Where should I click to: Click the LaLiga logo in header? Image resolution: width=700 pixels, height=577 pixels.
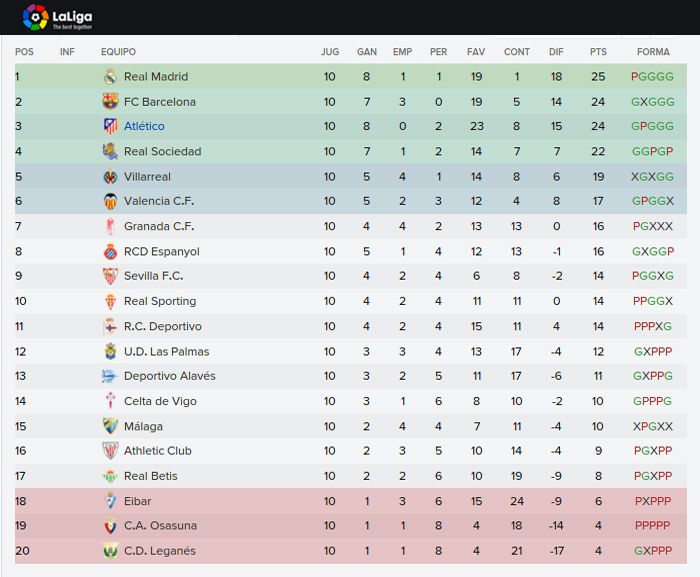[x=58, y=17]
